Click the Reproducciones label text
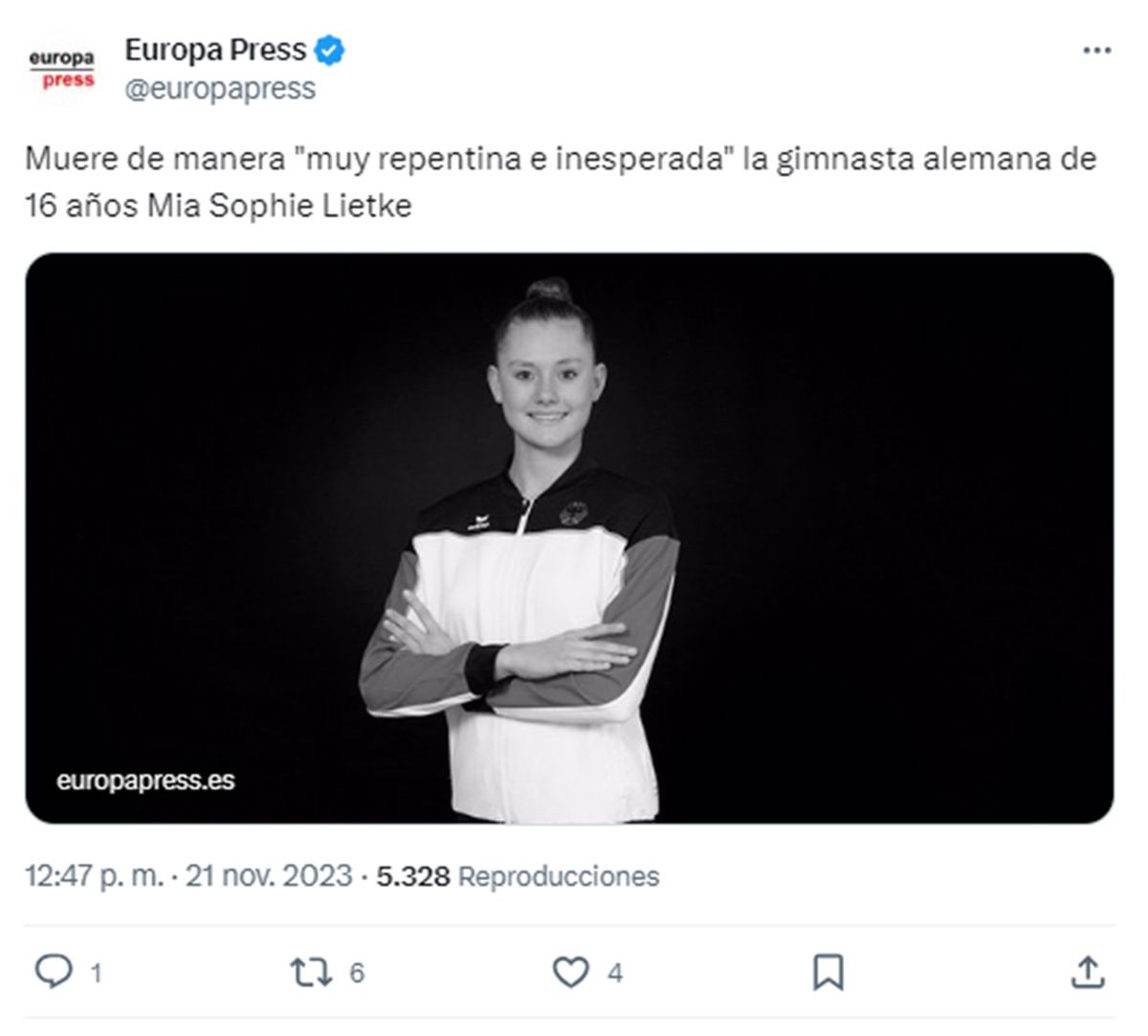Screen dimensions: 1148x1036 pos(560,875)
